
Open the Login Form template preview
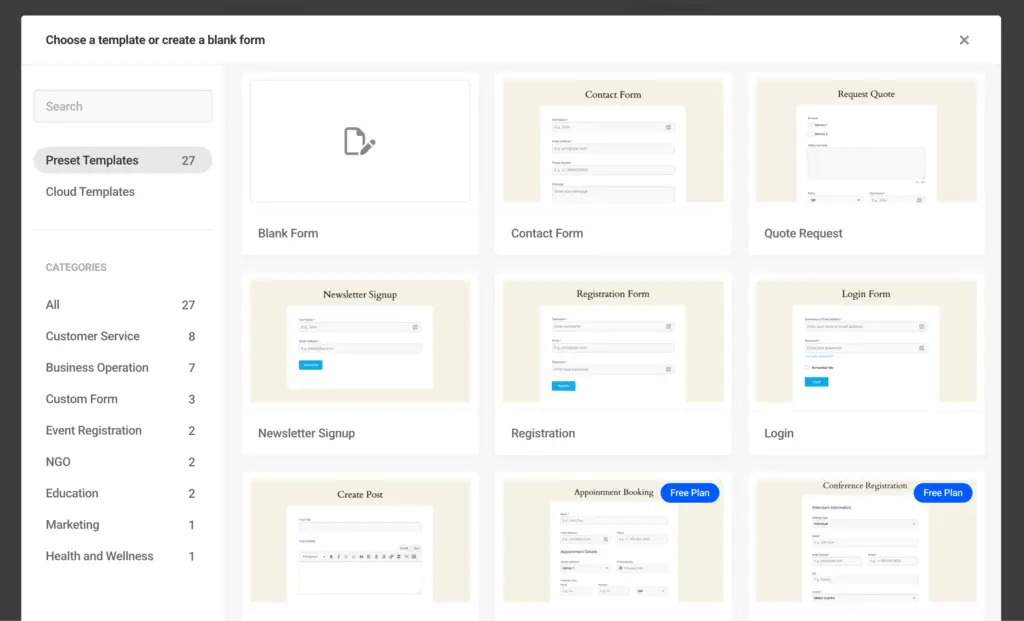click(866, 341)
